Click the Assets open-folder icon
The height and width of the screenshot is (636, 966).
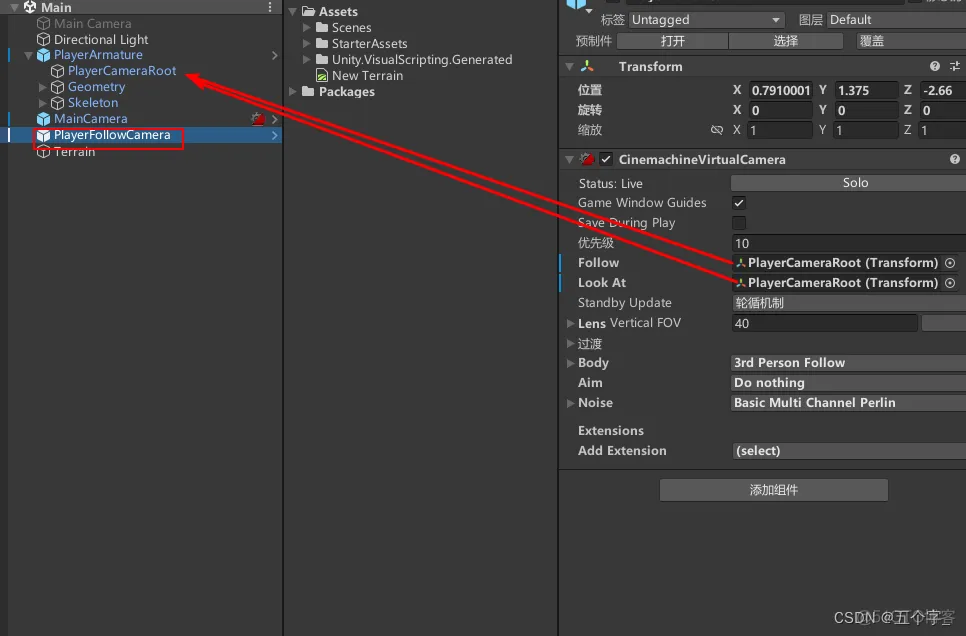[309, 11]
